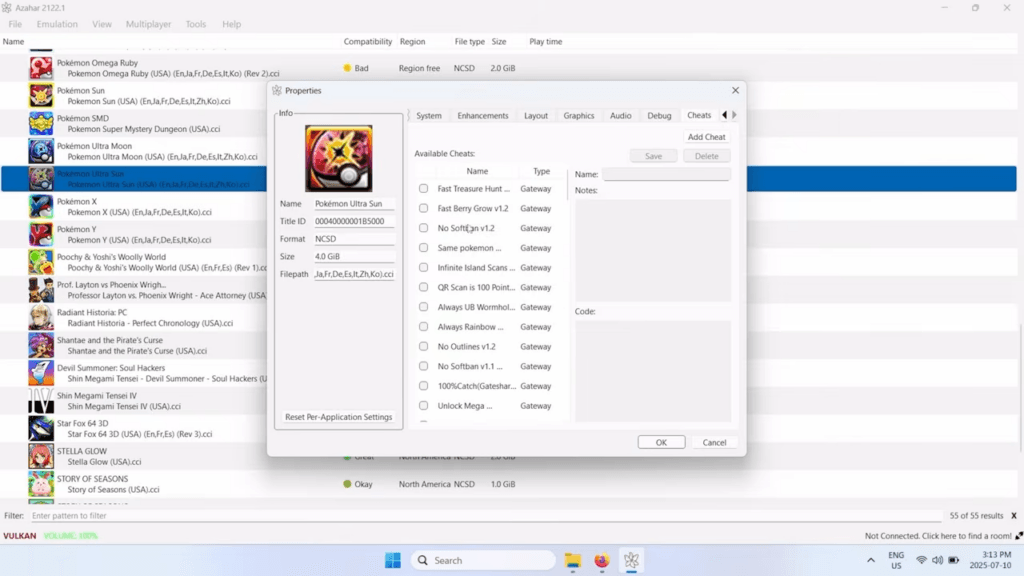This screenshot has height=576, width=1024.
Task: Enable the Fast Treasure Hunt cheat
Action: tap(423, 189)
